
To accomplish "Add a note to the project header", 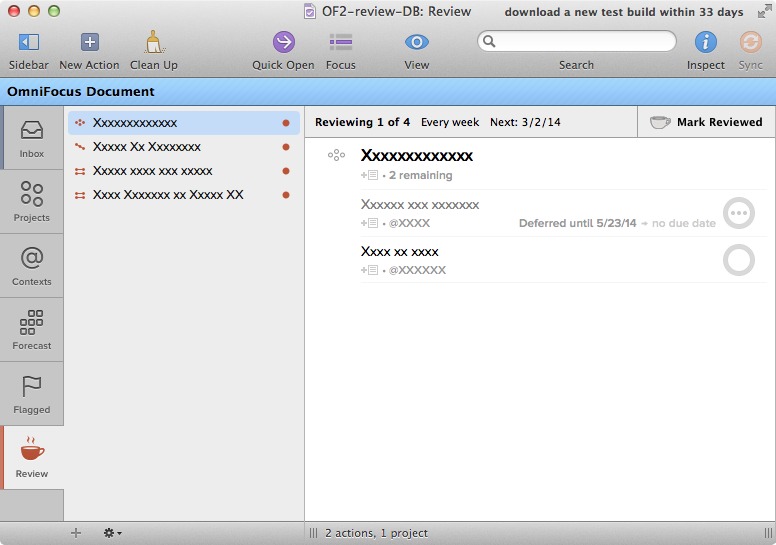I will [x=370, y=175].
